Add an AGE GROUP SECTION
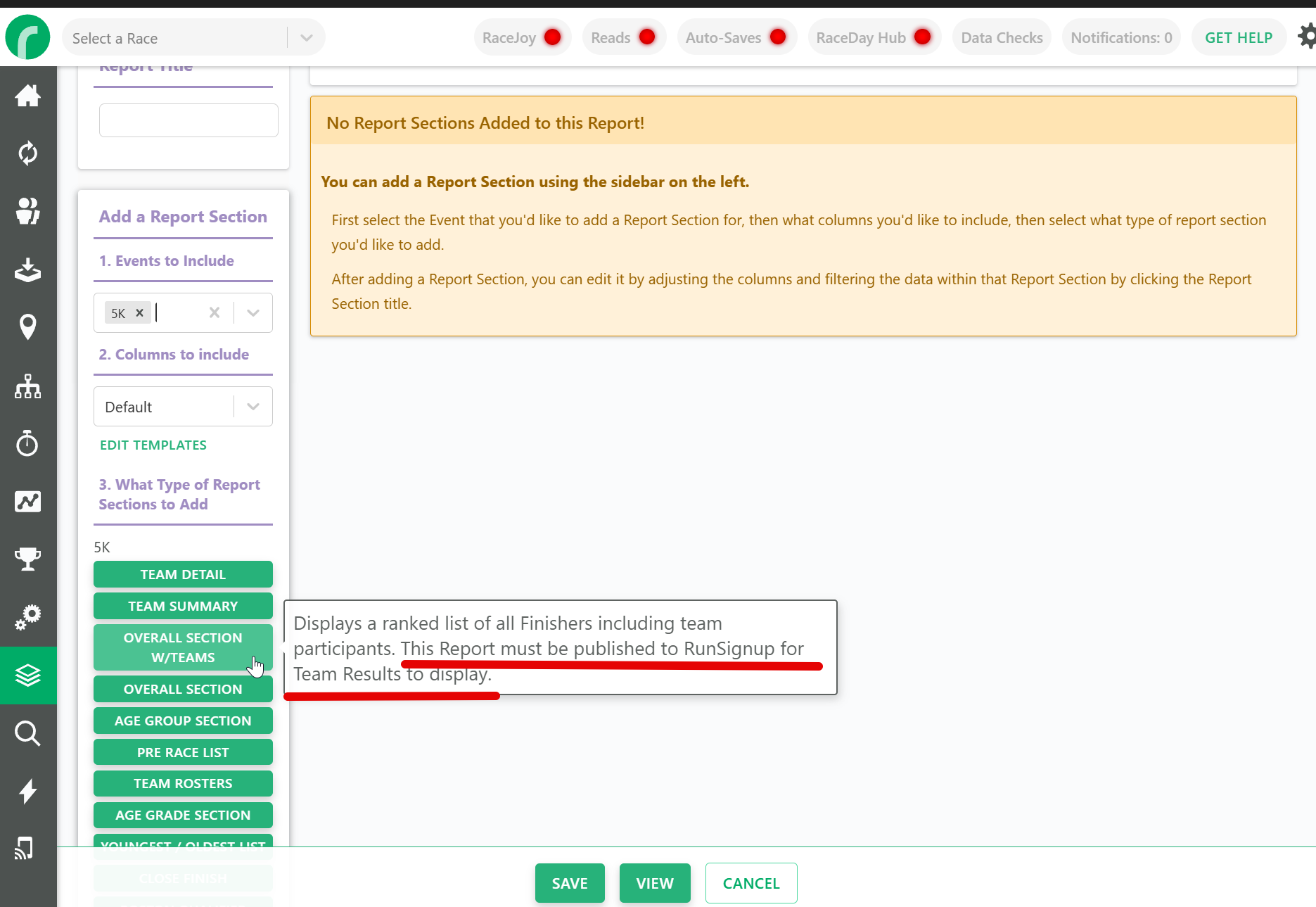The width and height of the screenshot is (1316, 907). pos(183,721)
